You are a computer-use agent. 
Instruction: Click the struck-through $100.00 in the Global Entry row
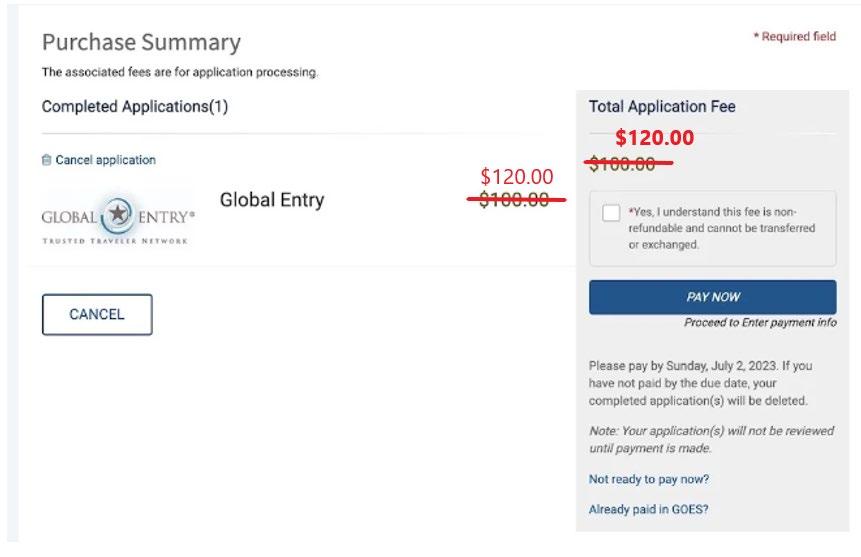pyautogui.click(x=514, y=200)
